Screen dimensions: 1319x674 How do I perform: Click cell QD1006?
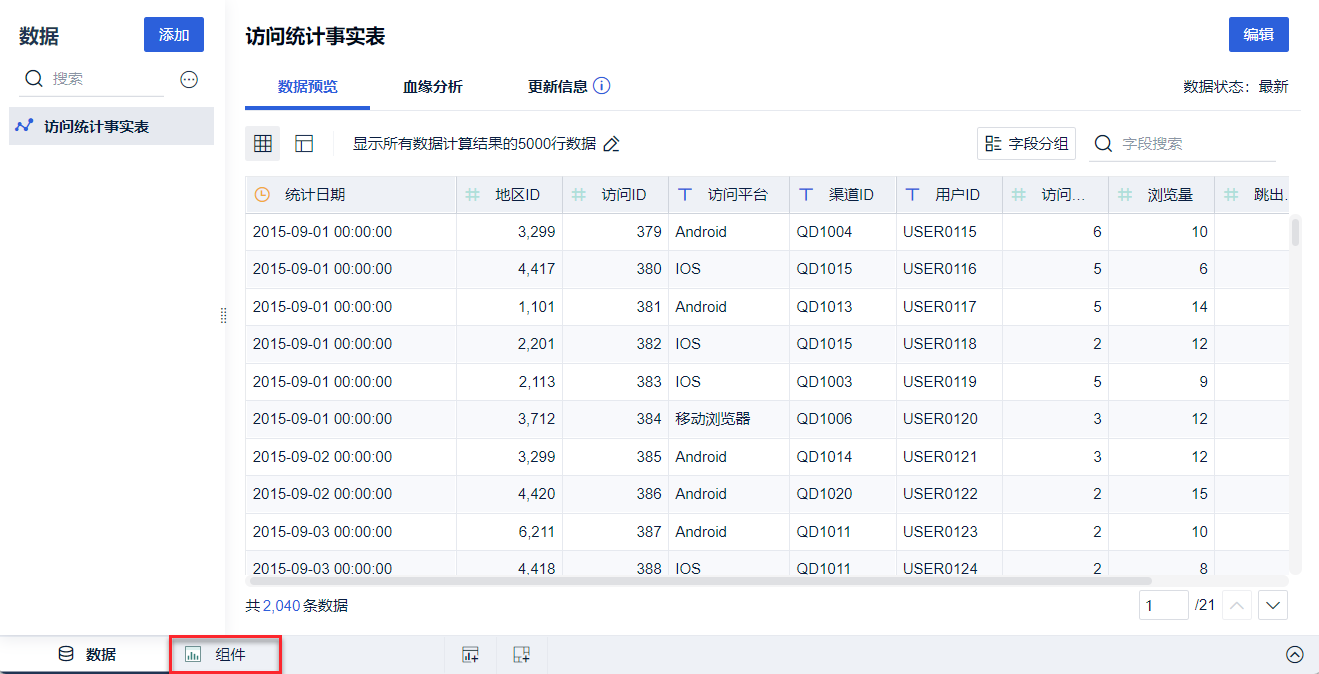(x=843, y=419)
